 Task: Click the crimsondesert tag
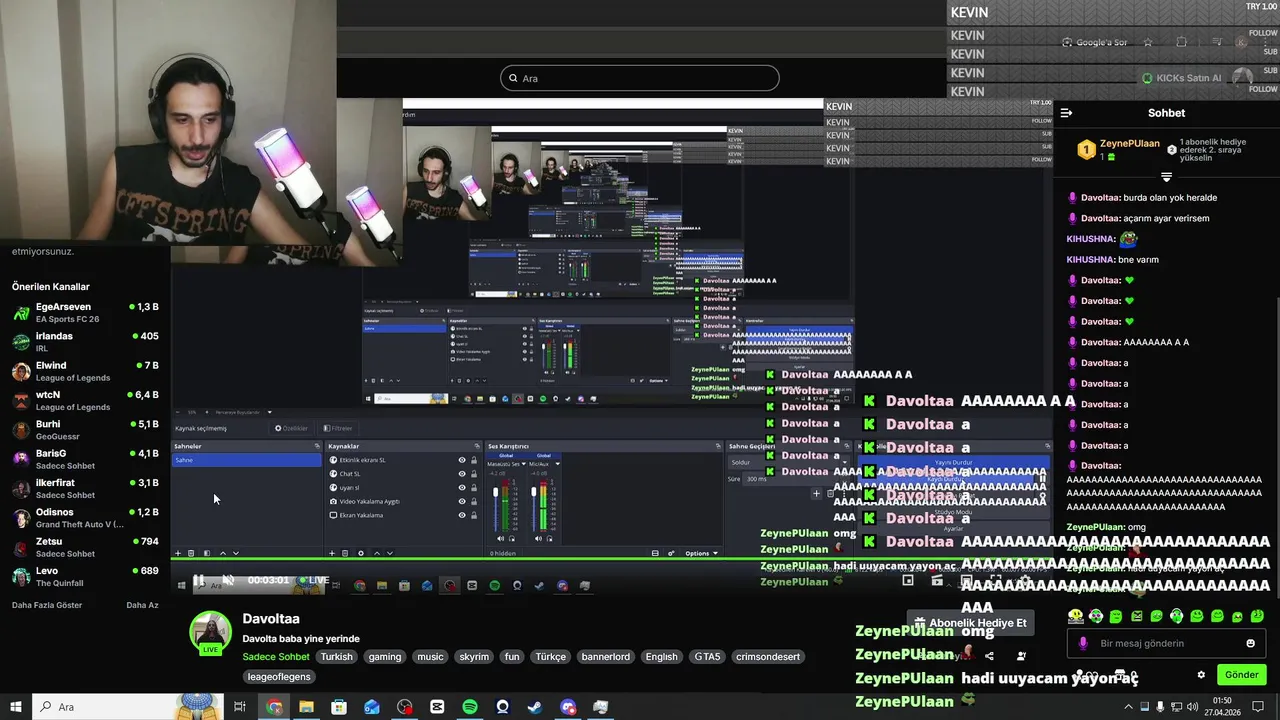coord(767,657)
